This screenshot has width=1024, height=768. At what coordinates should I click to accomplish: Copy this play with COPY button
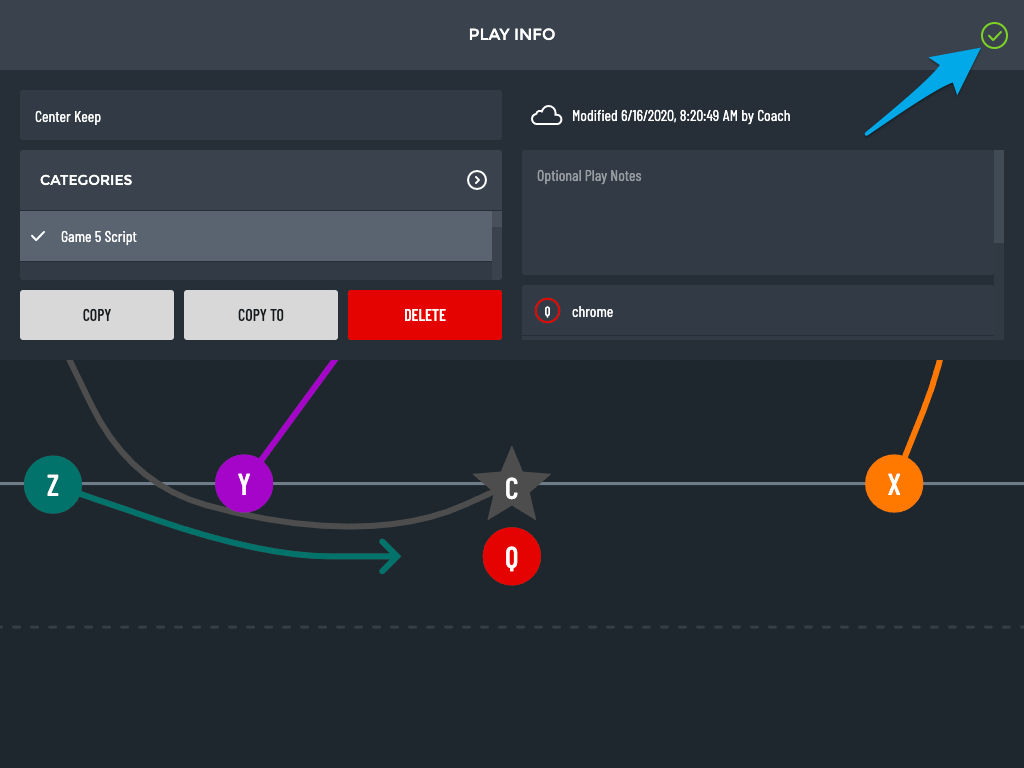point(97,315)
